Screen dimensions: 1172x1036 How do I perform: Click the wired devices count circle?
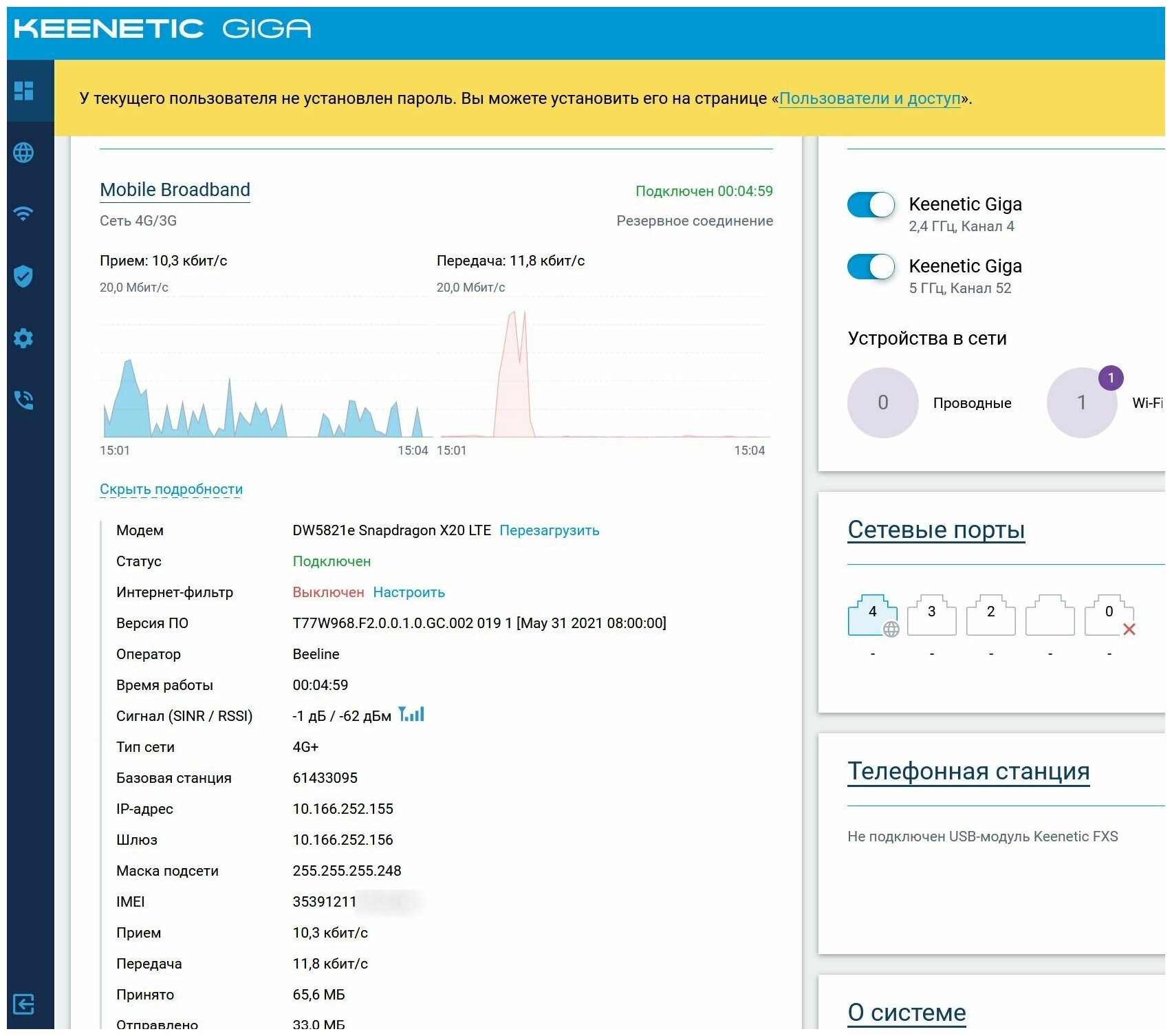pos(883,402)
